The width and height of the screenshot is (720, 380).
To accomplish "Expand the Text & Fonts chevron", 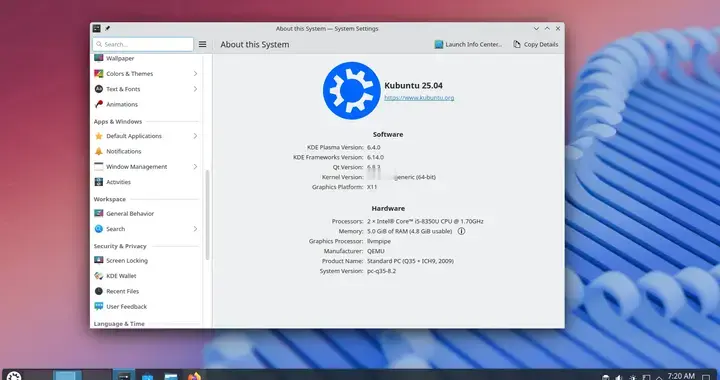I will (x=195, y=89).
